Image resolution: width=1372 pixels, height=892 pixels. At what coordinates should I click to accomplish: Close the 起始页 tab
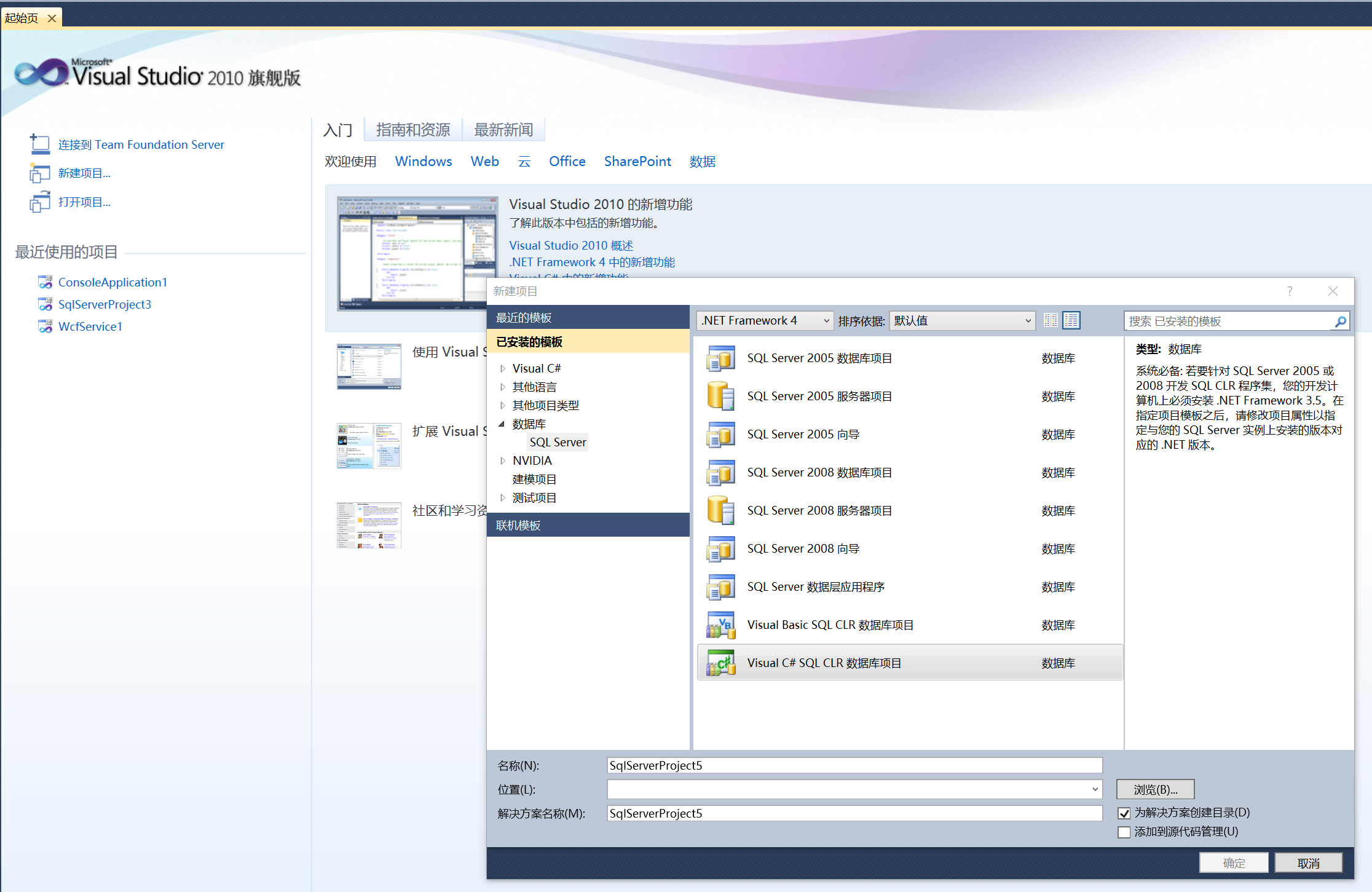coord(52,18)
